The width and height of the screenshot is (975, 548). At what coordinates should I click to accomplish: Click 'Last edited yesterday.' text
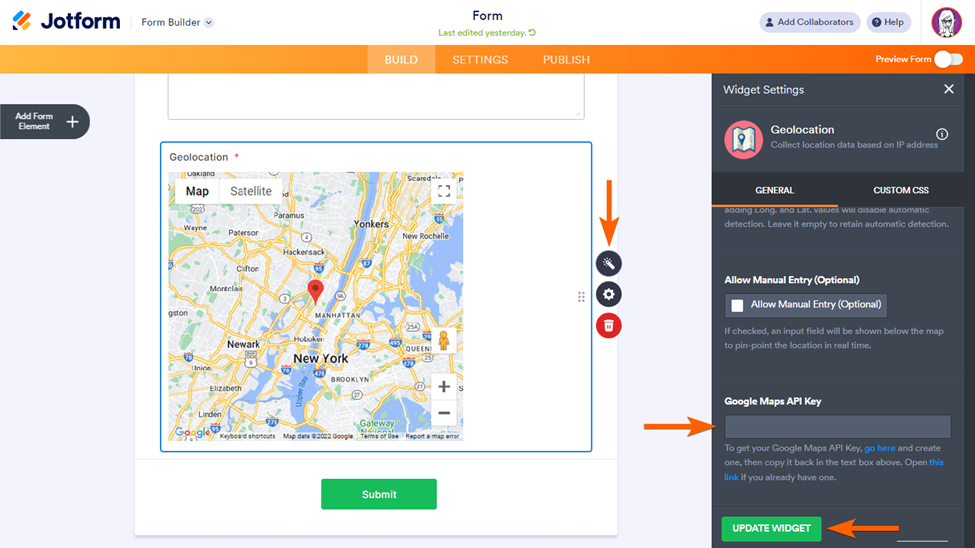point(482,33)
